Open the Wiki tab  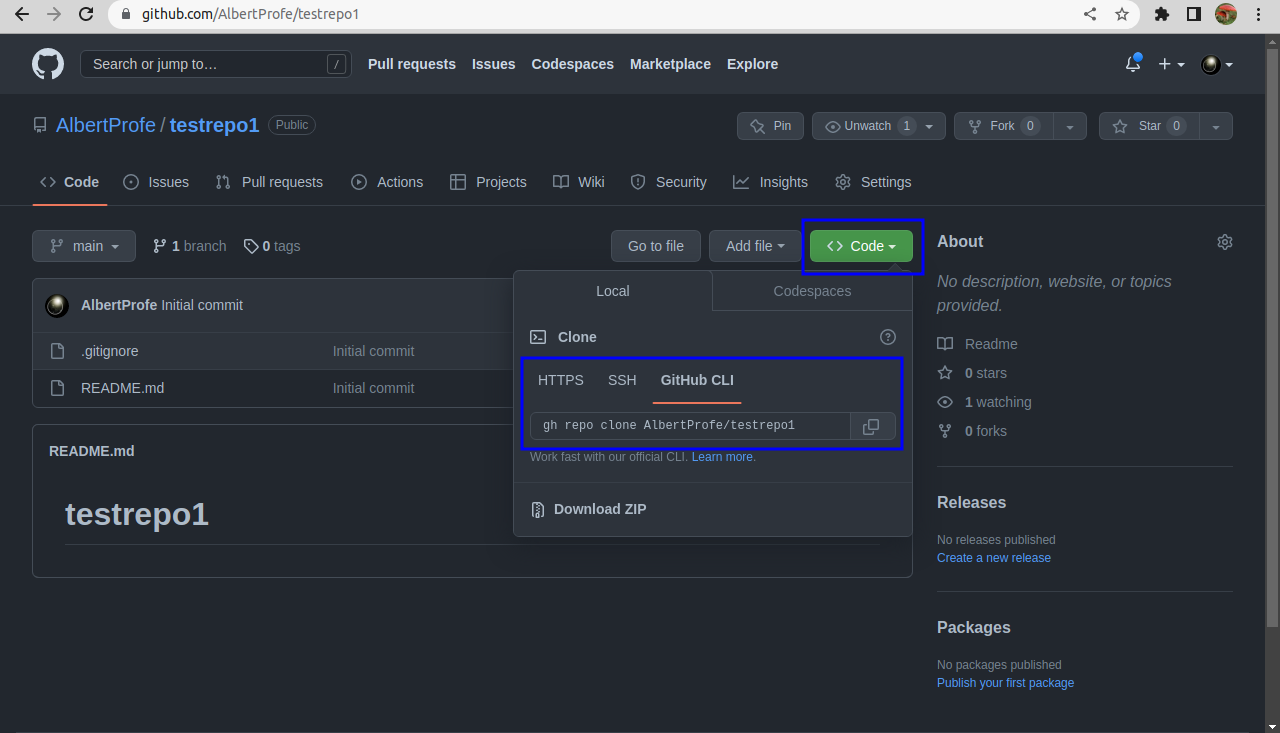[x=579, y=182]
